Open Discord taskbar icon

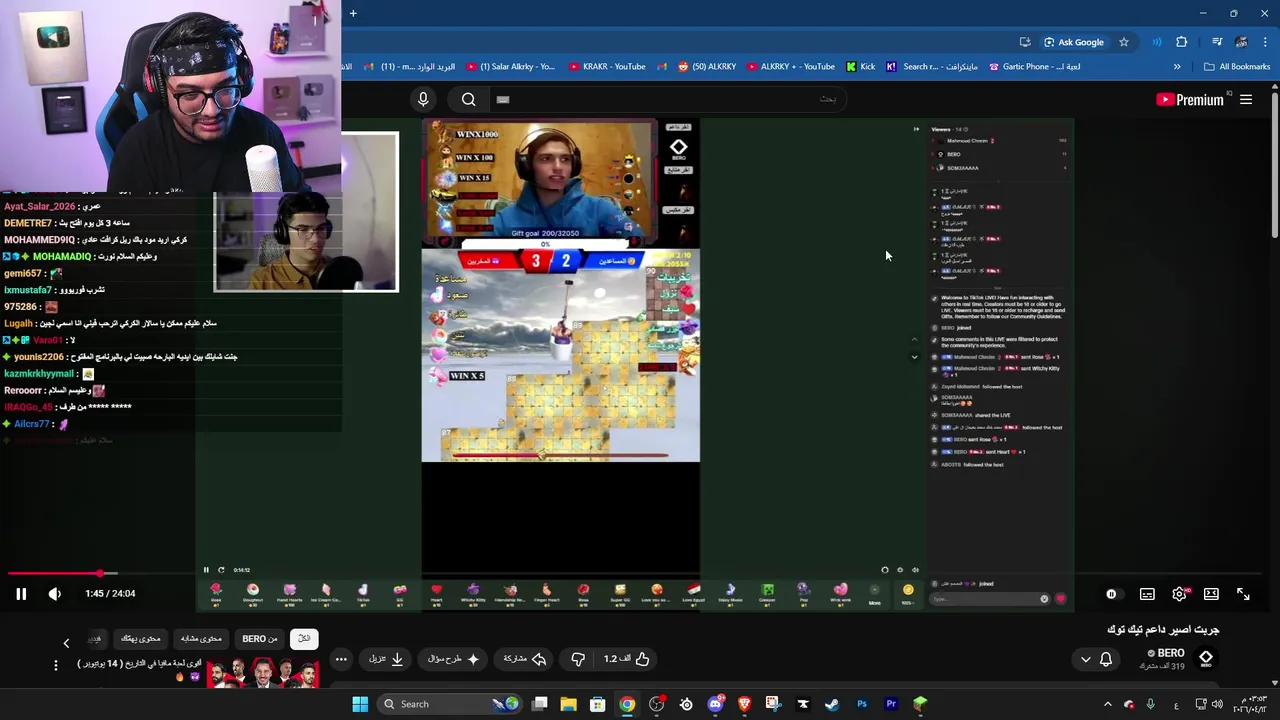(715, 704)
